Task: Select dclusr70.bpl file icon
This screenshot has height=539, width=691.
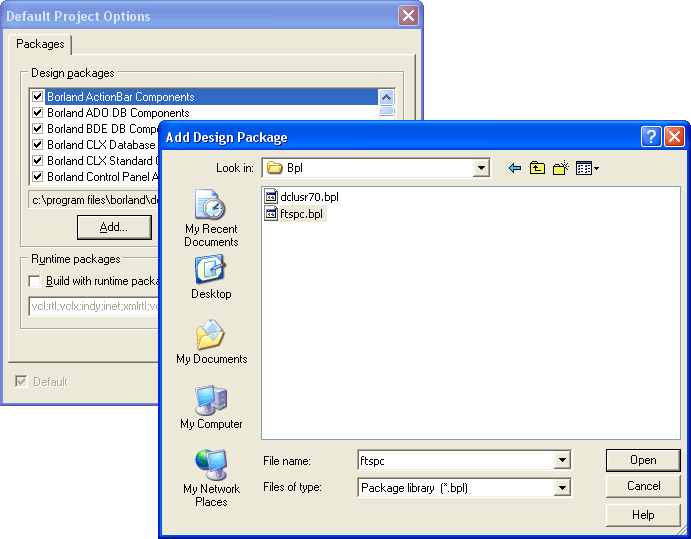Action: [x=271, y=197]
